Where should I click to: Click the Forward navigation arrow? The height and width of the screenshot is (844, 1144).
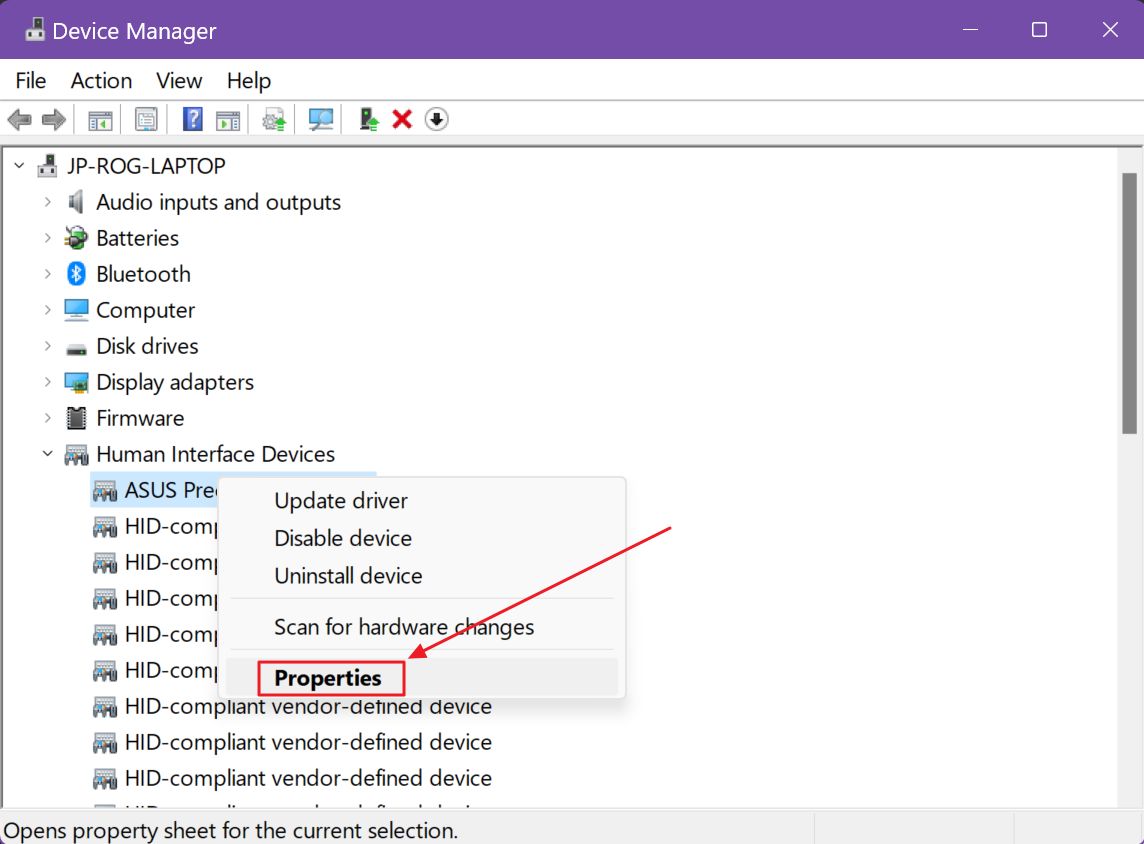coord(53,119)
